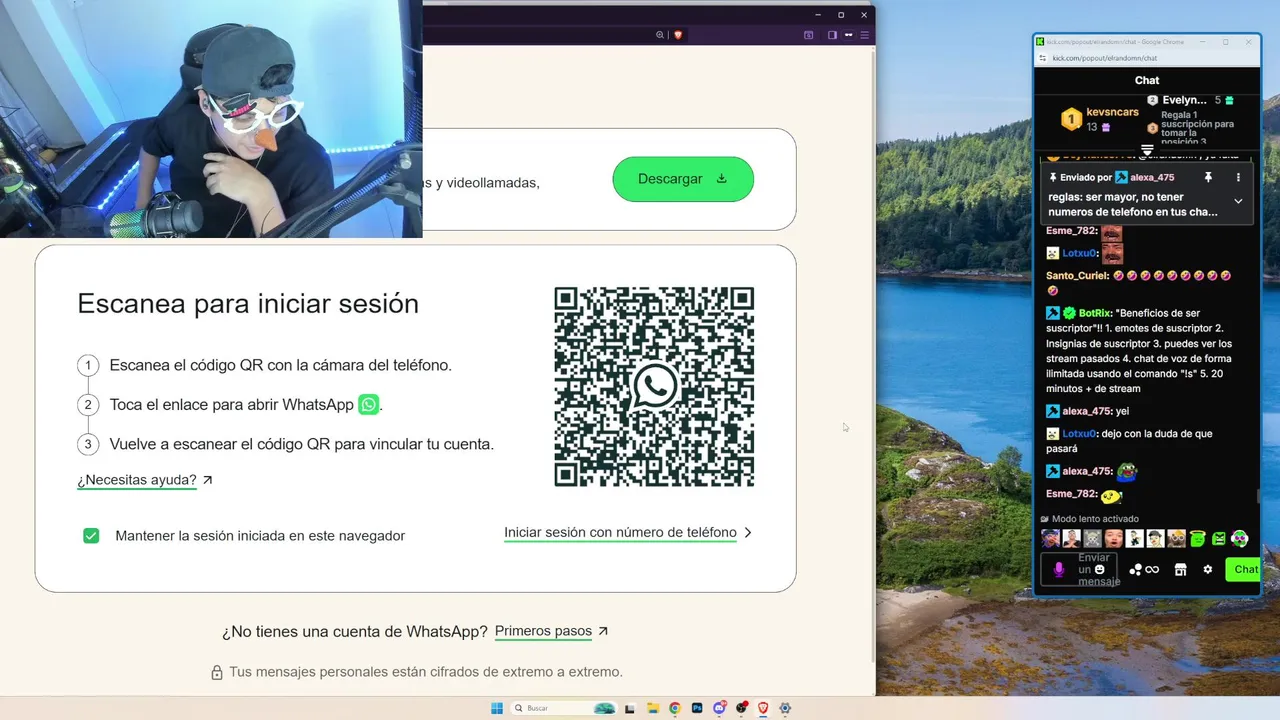This screenshot has width=1280, height=720.
Task: Click the Brave Leo/VPN toolbar icon
Action: tap(849, 35)
